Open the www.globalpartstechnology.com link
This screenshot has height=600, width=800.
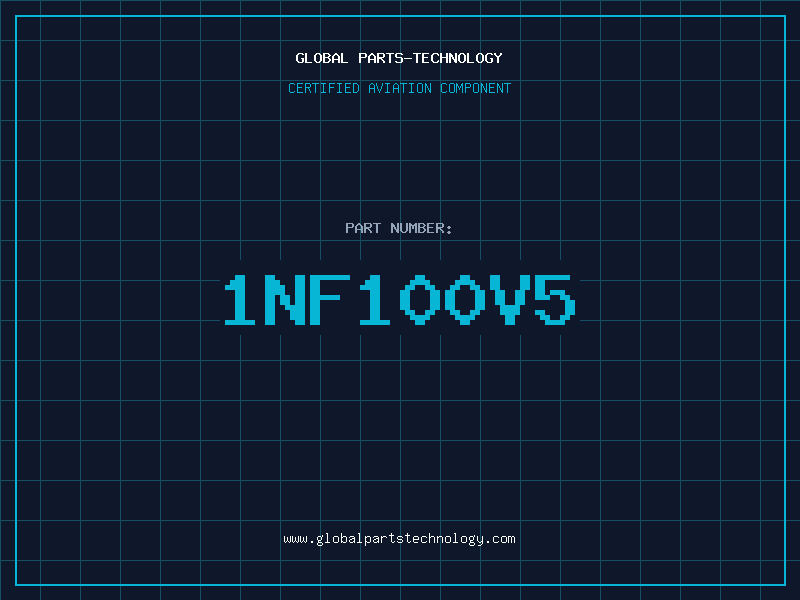pyautogui.click(x=399, y=539)
